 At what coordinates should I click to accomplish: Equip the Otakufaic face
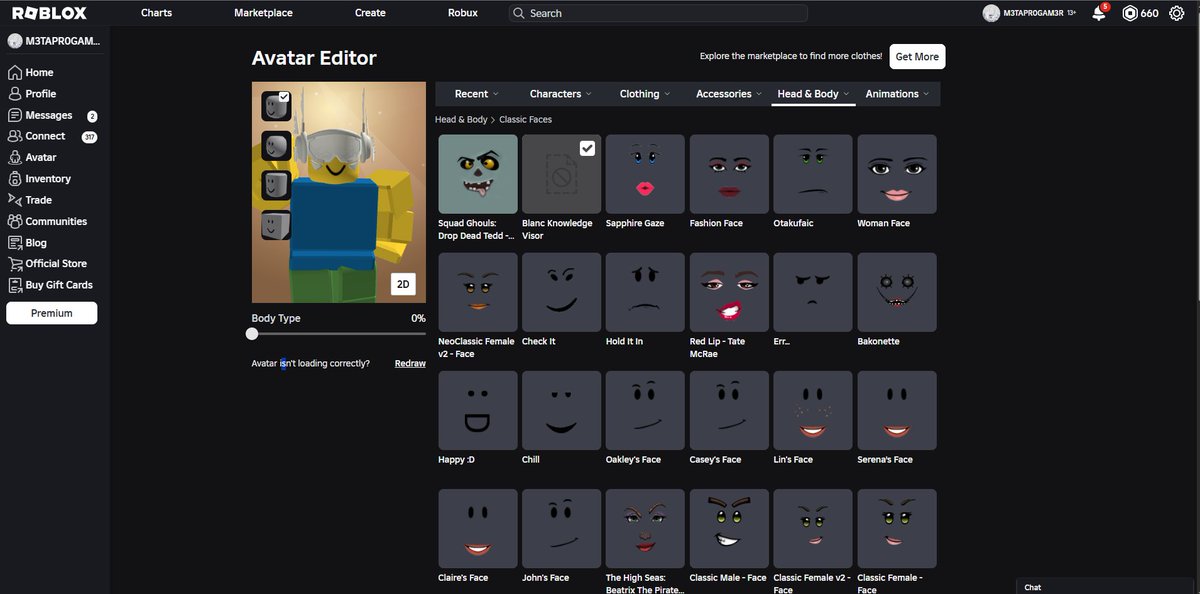[813, 174]
